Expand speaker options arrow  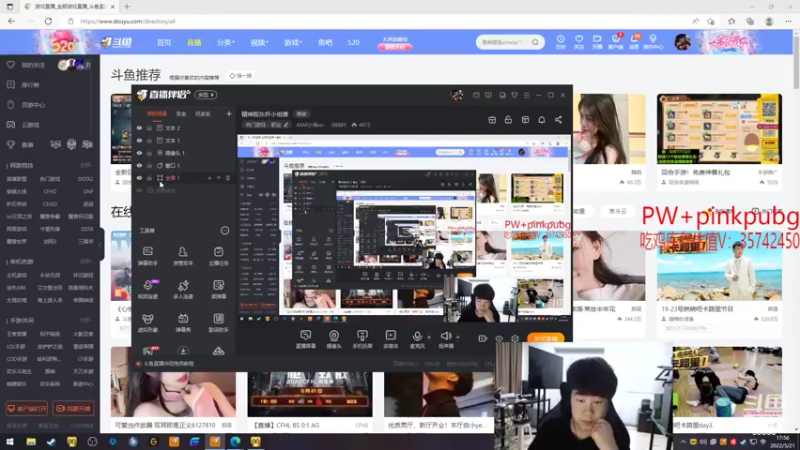tap(458, 337)
